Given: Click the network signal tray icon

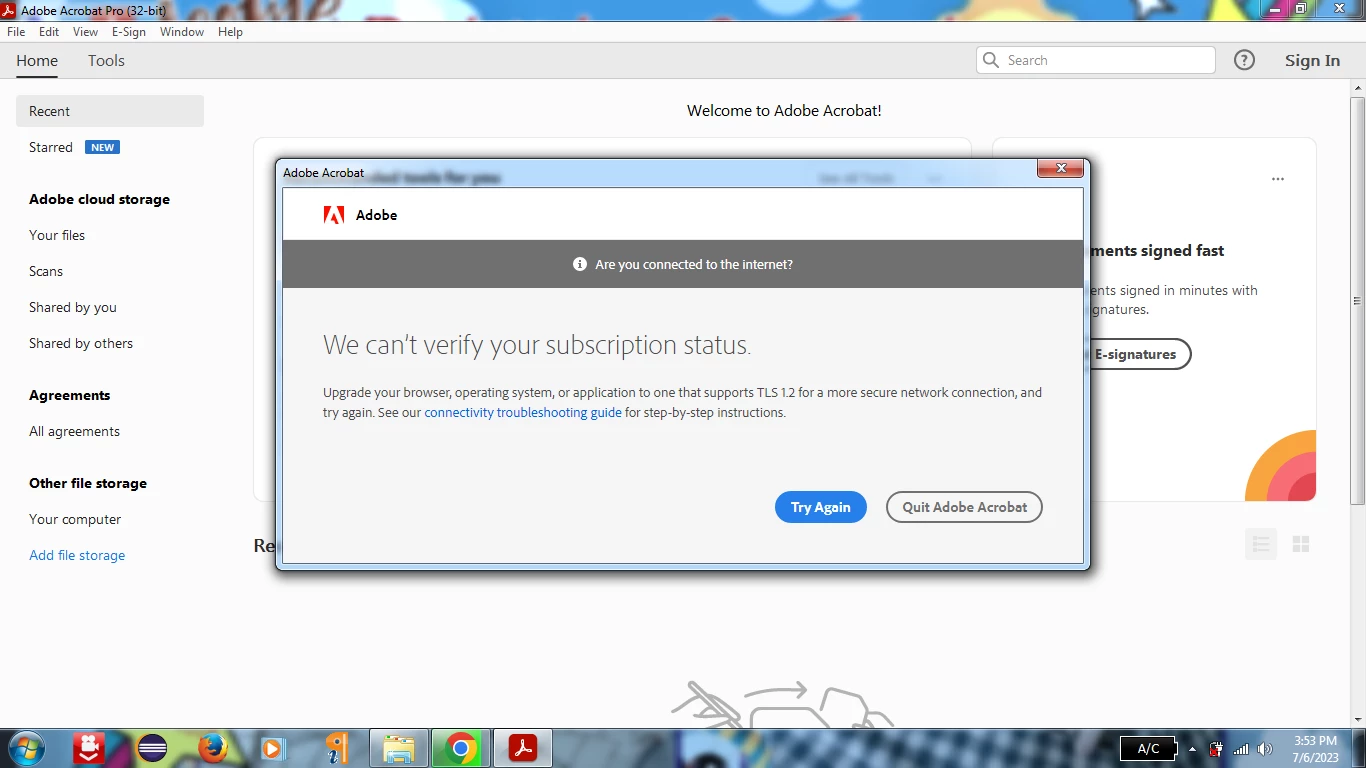Looking at the screenshot, I should tap(1241, 749).
